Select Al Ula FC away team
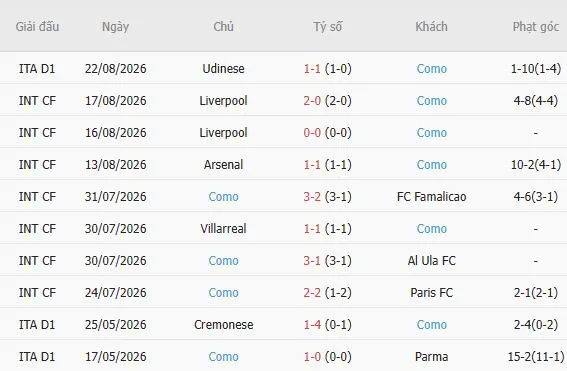567x371 pixels. tap(431, 261)
